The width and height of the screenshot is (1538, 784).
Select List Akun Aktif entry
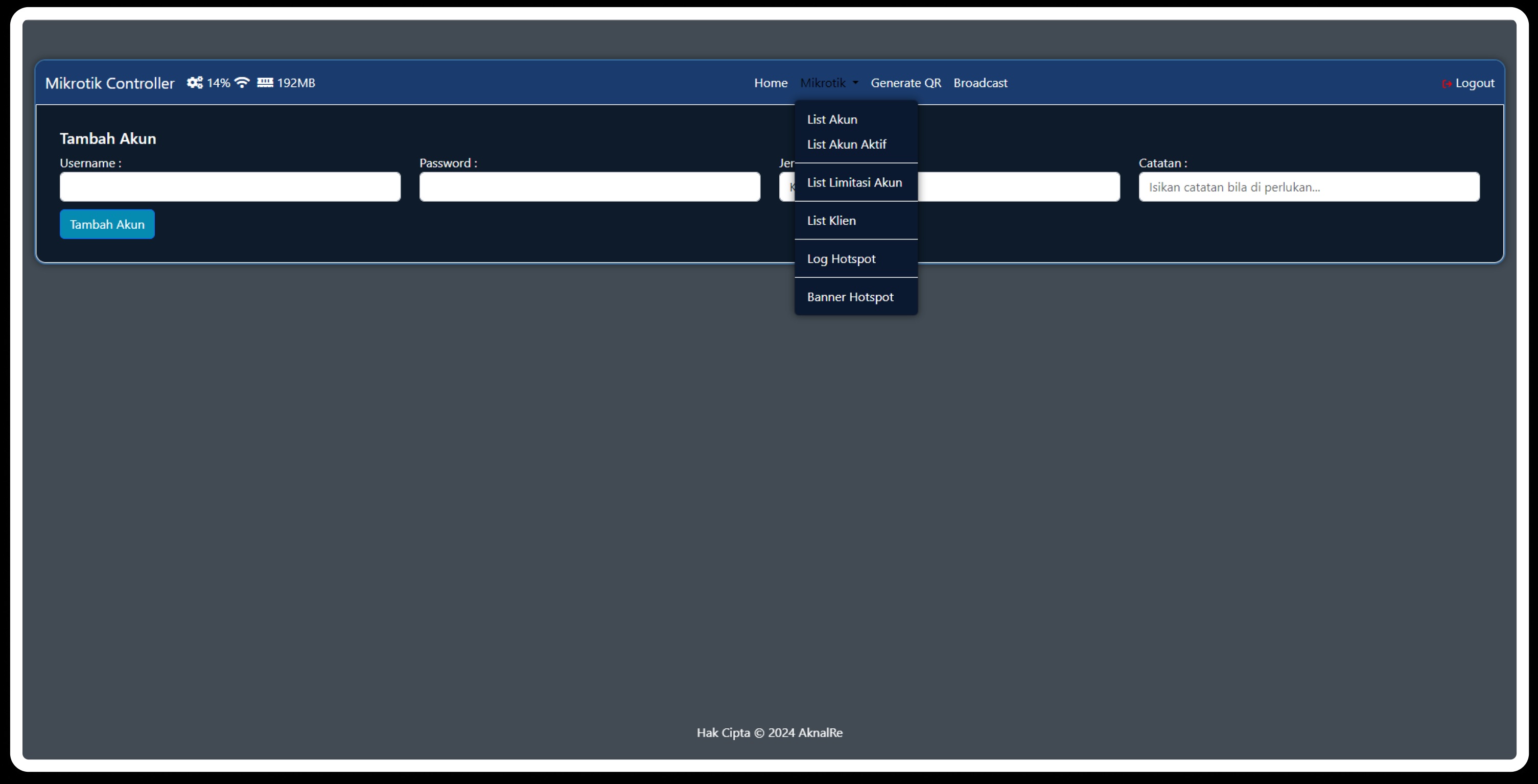click(x=846, y=145)
